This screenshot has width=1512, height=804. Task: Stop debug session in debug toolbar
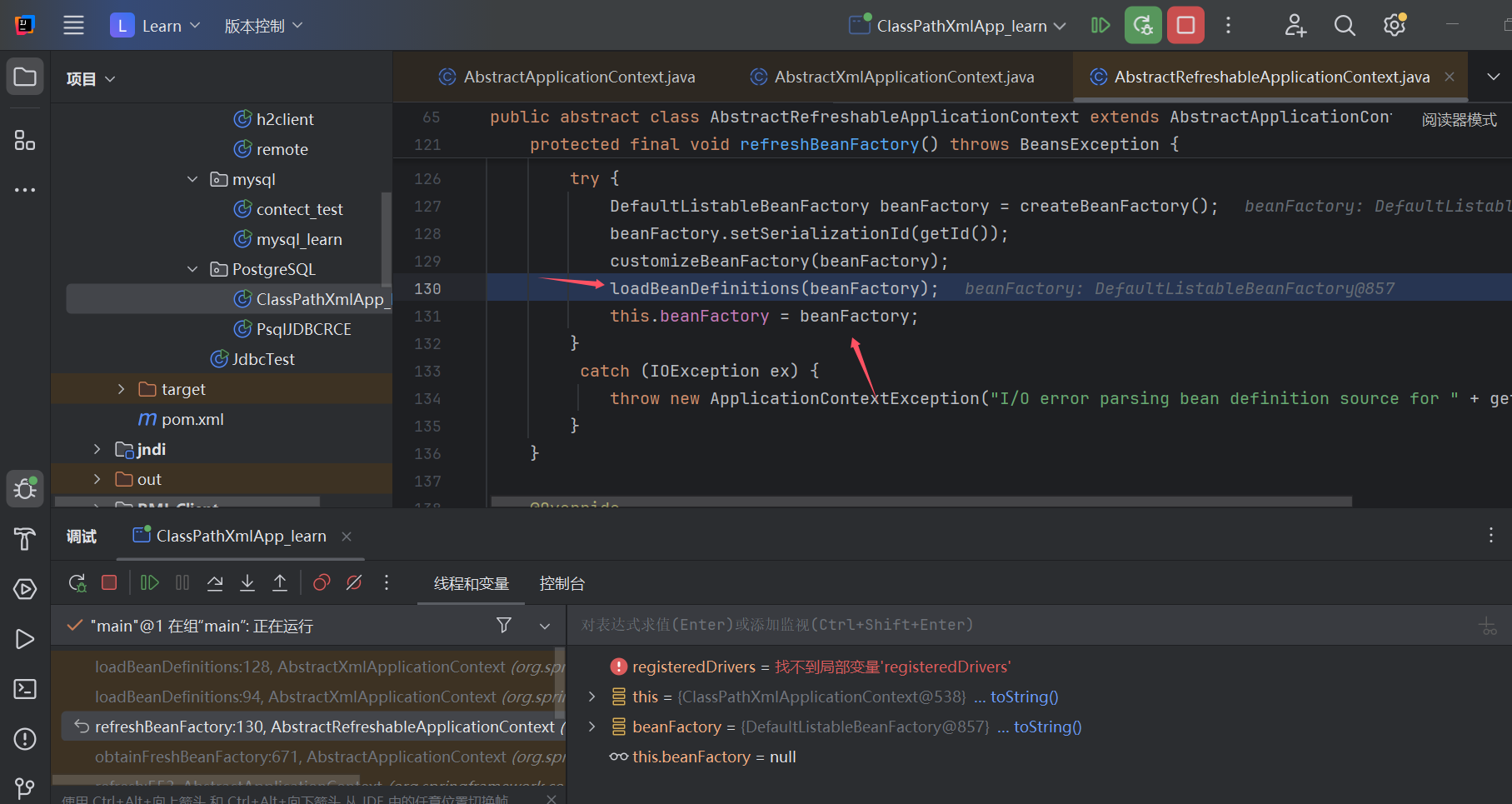(109, 582)
